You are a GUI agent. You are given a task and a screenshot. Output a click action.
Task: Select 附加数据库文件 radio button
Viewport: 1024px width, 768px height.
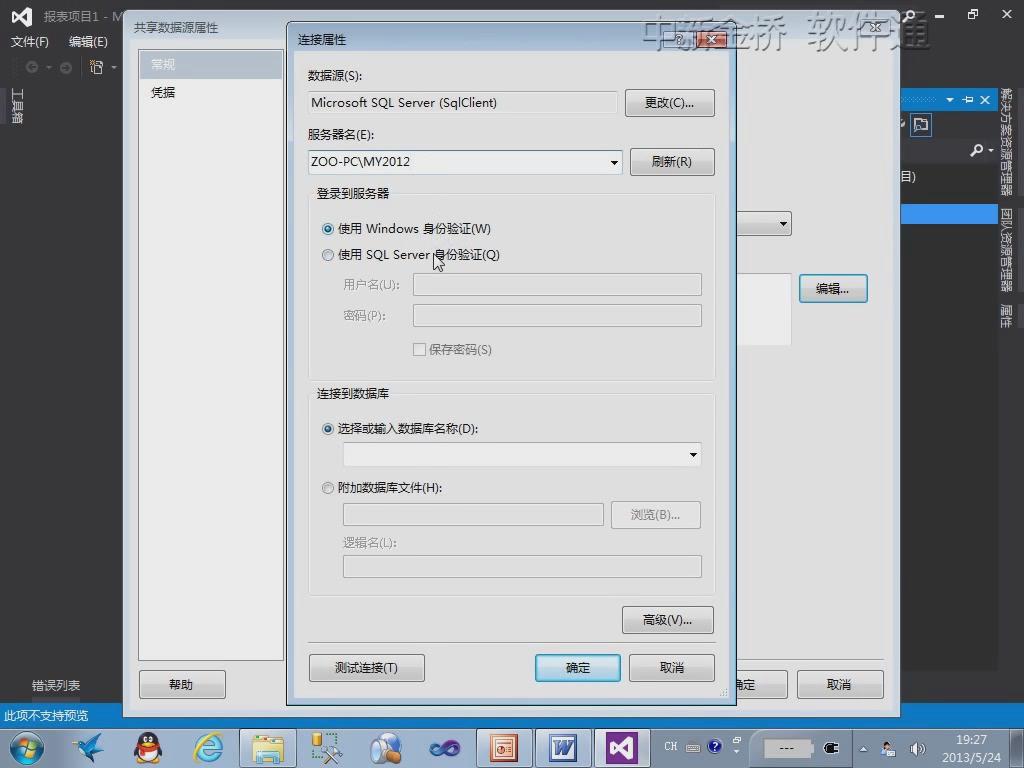tap(328, 488)
